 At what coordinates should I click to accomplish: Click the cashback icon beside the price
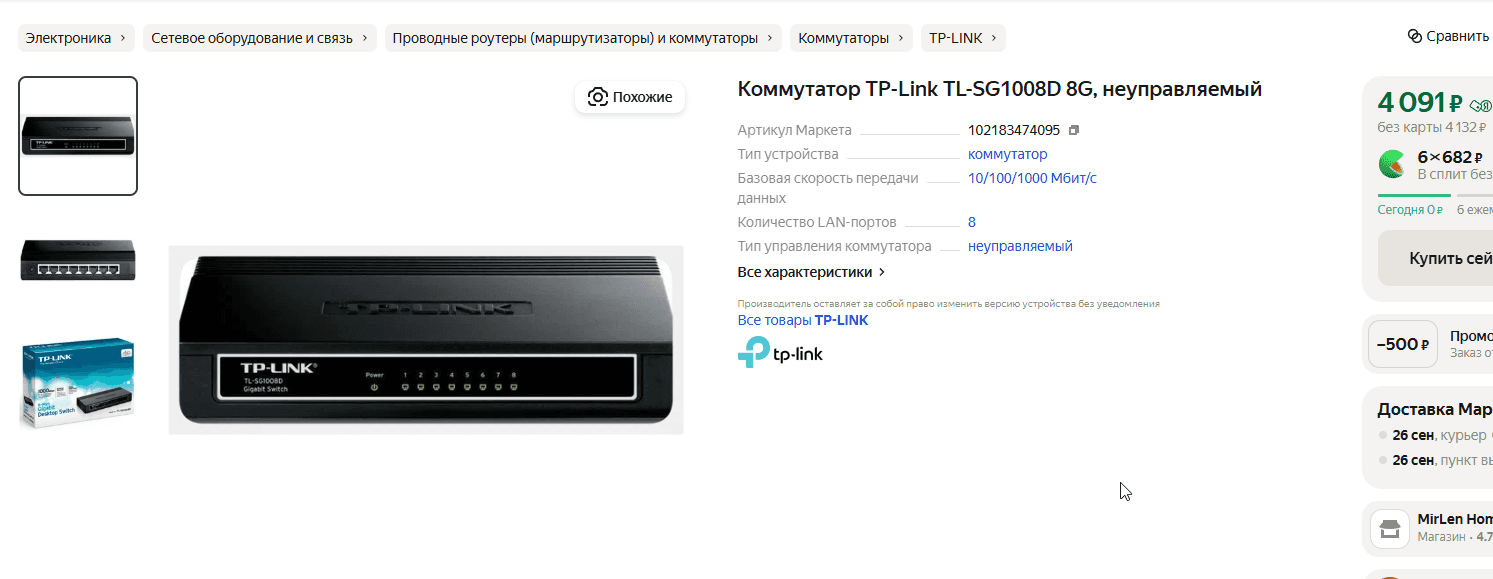pyautogui.click(x=1481, y=105)
